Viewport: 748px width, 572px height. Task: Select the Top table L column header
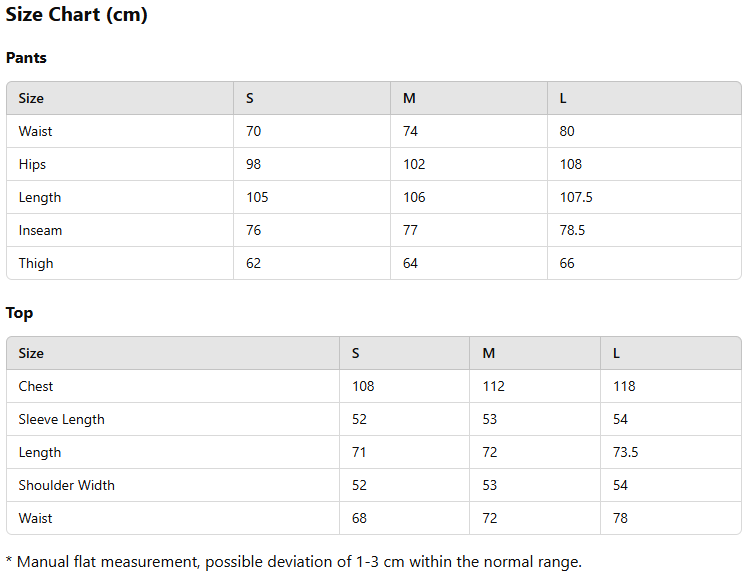pyautogui.click(x=617, y=353)
